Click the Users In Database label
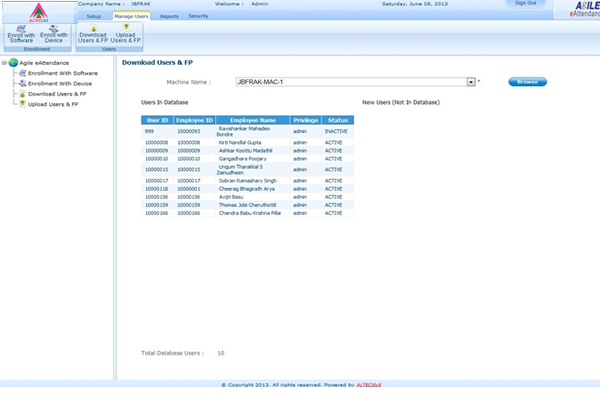Image resolution: width=600 pixels, height=412 pixels. (x=165, y=103)
